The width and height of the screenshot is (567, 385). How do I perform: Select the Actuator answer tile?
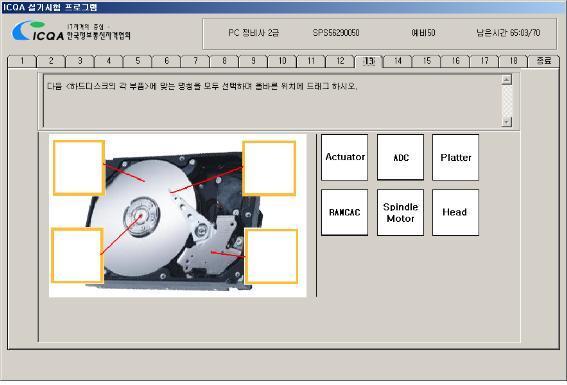(345, 157)
